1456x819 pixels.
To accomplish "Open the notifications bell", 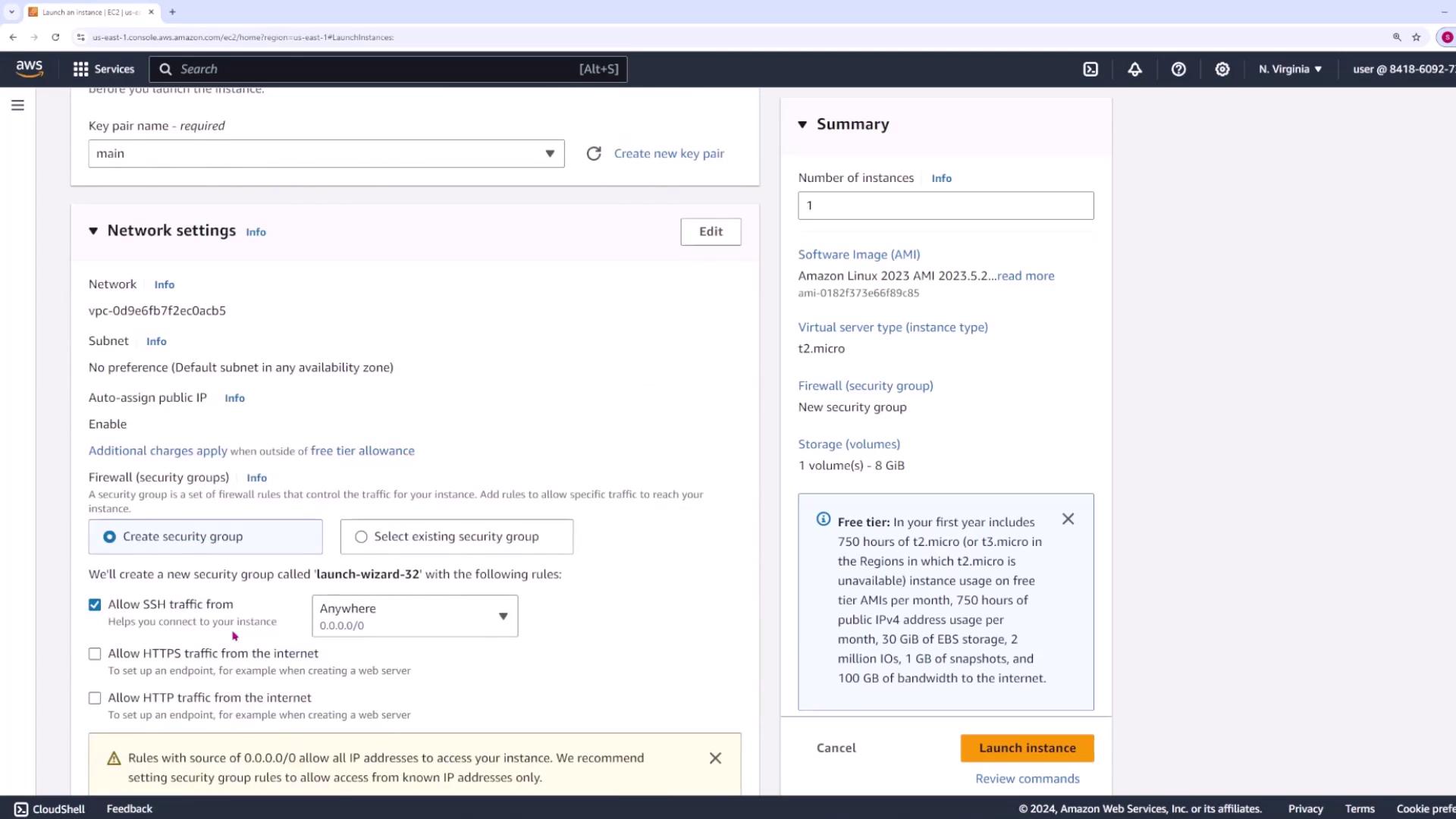I will [1134, 69].
